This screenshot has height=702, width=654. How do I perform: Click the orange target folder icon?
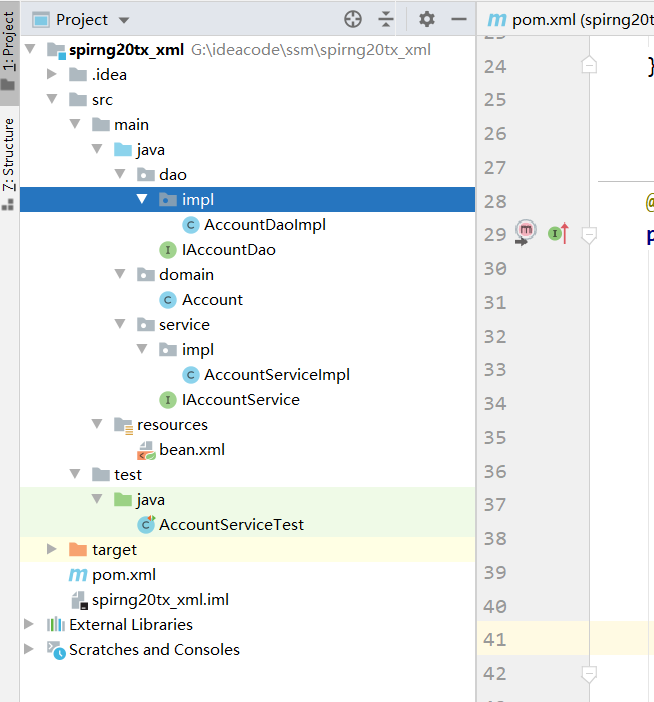tap(78, 549)
